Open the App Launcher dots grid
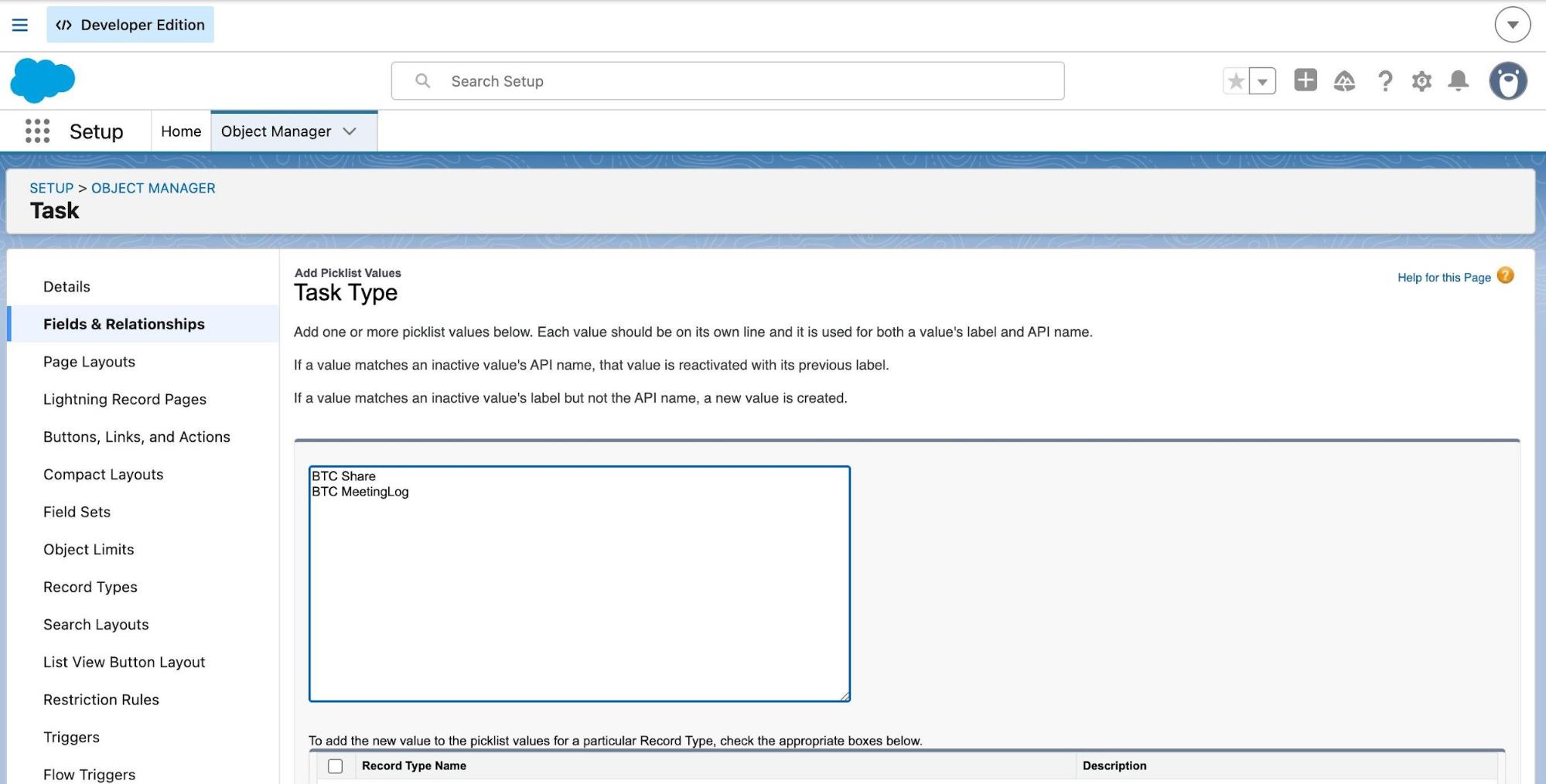 37,131
